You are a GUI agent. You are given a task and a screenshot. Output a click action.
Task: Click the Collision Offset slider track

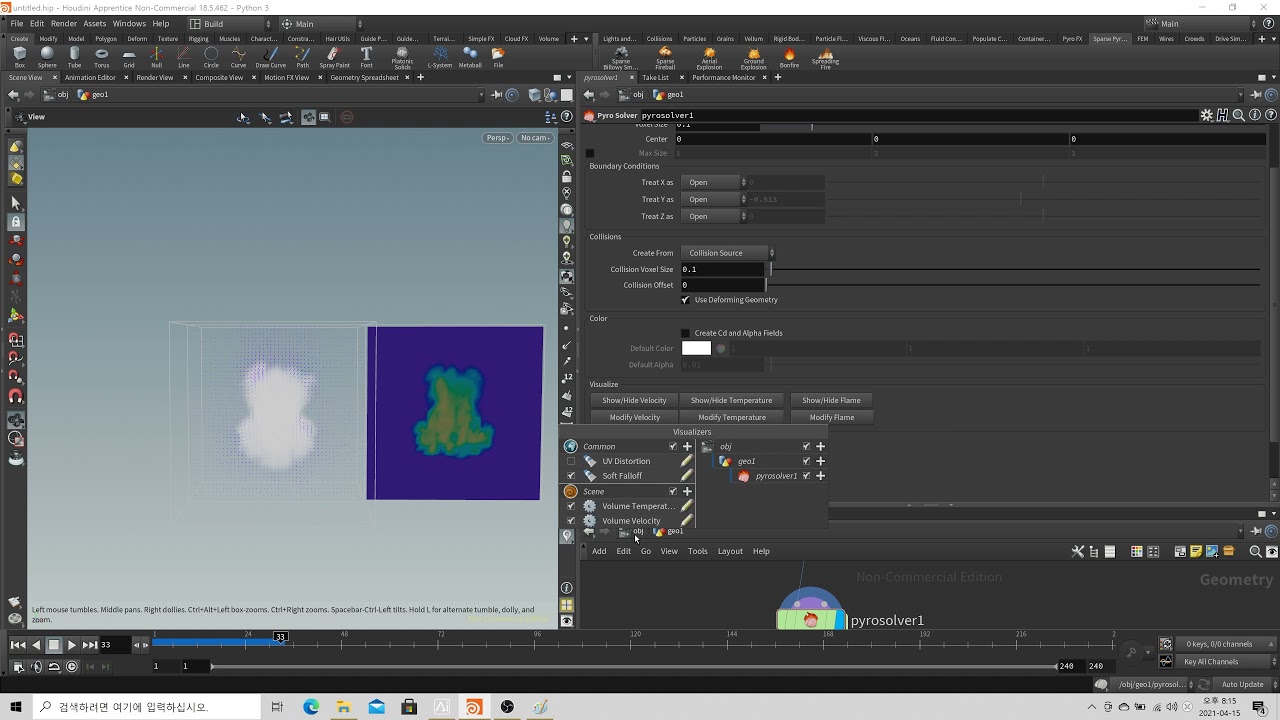(x=1014, y=285)
